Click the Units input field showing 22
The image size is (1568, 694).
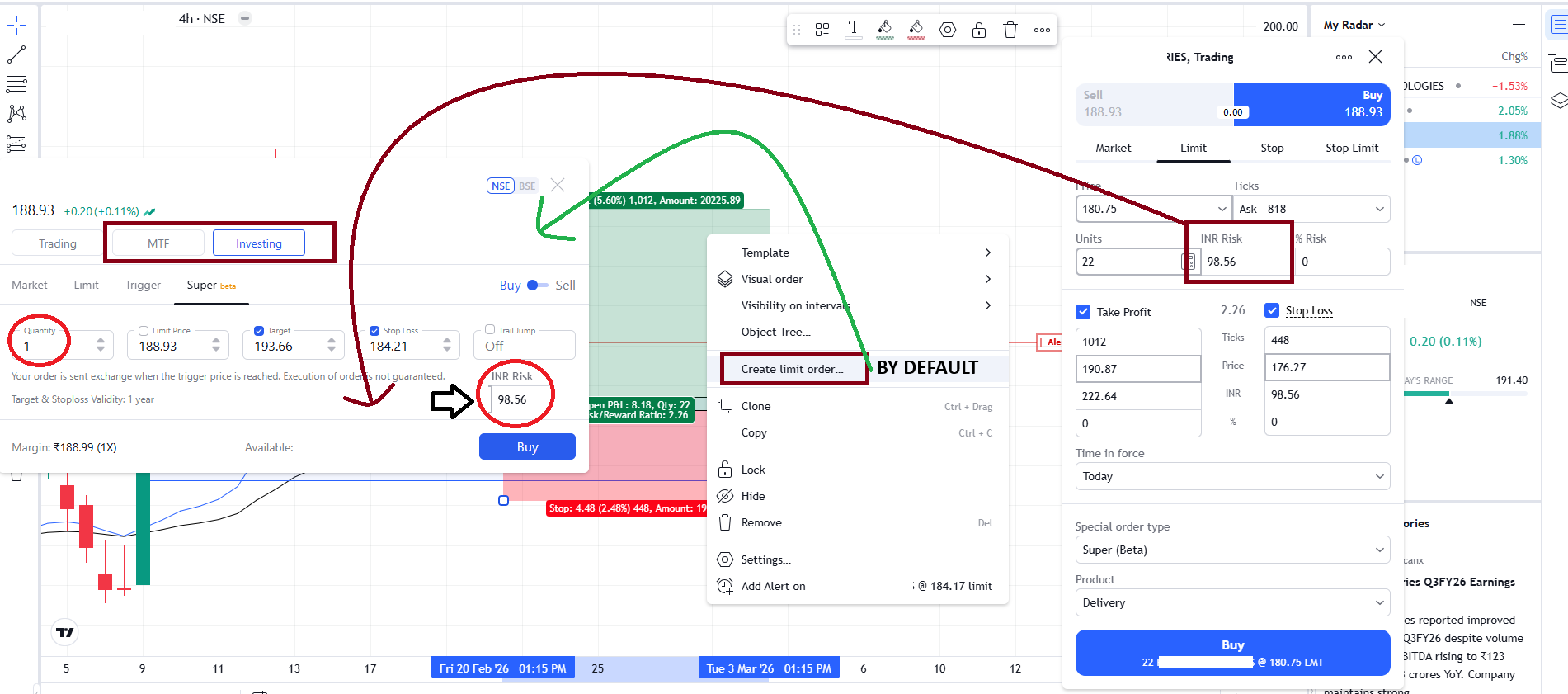(x=1128, y=262)
